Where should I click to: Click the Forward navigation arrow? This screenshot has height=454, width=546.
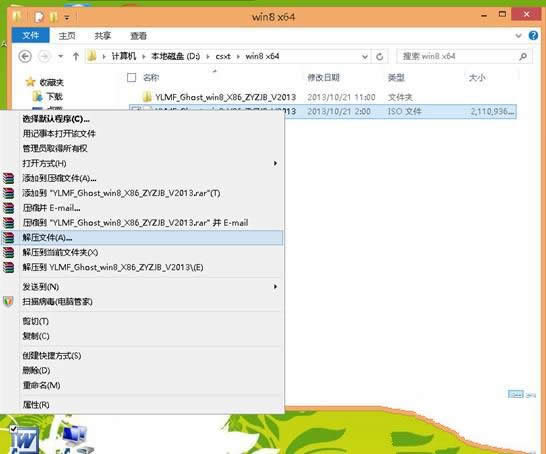(x=44, y=56)
